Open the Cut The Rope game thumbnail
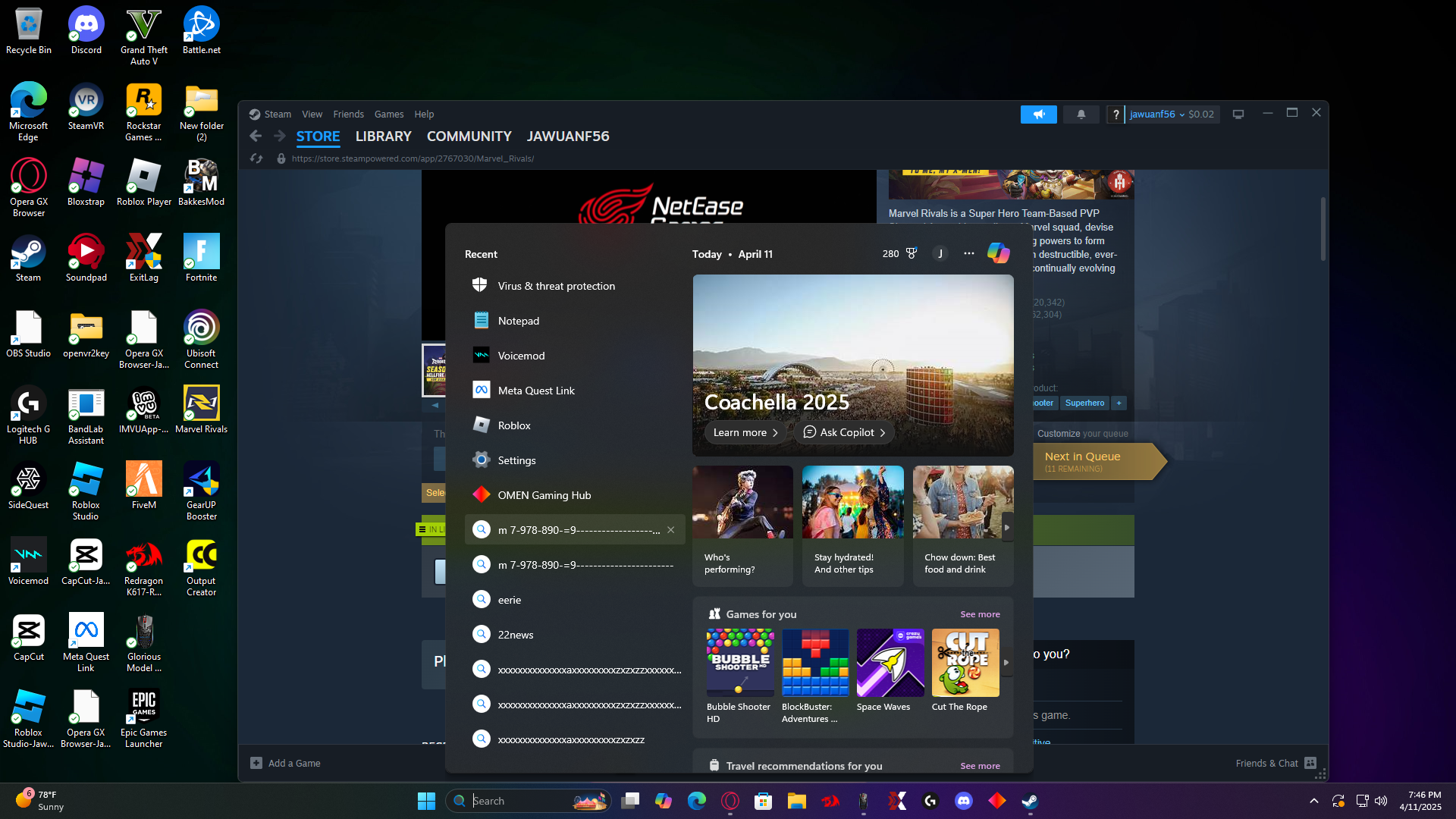The width and height of the screenshot is (1456, 819). (965, 663)
